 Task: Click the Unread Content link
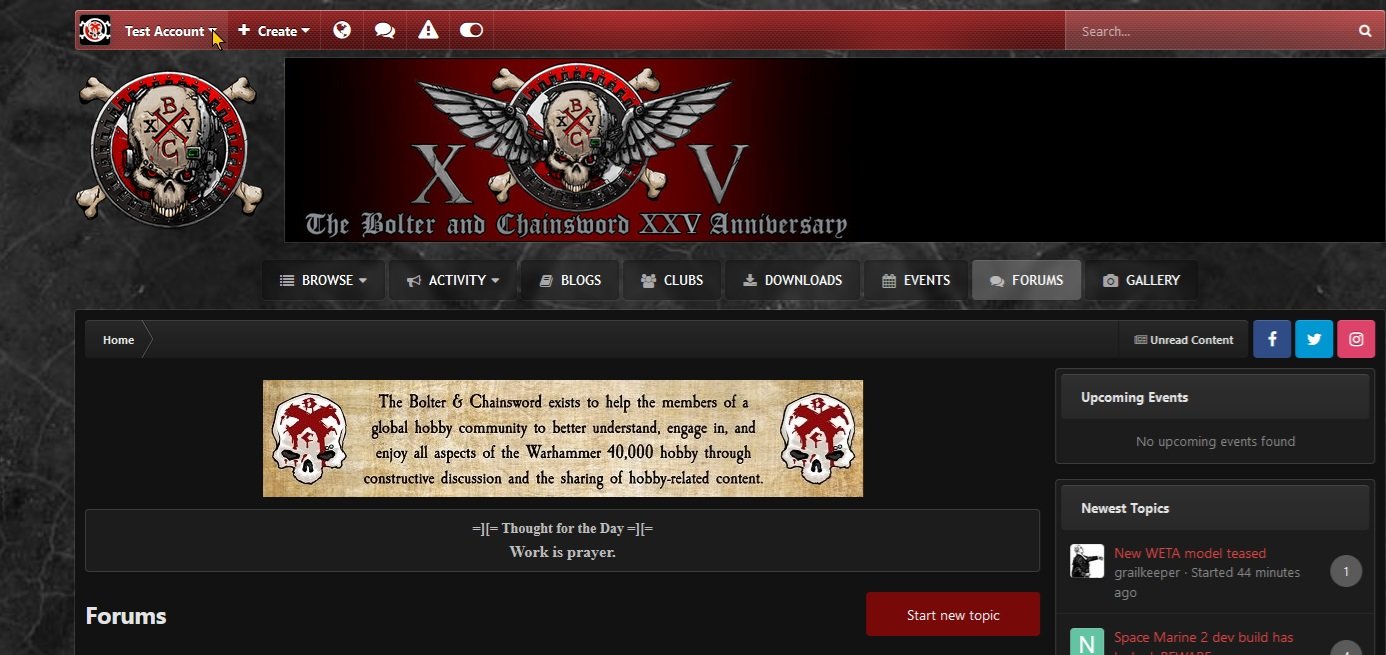pos(1183,339)
